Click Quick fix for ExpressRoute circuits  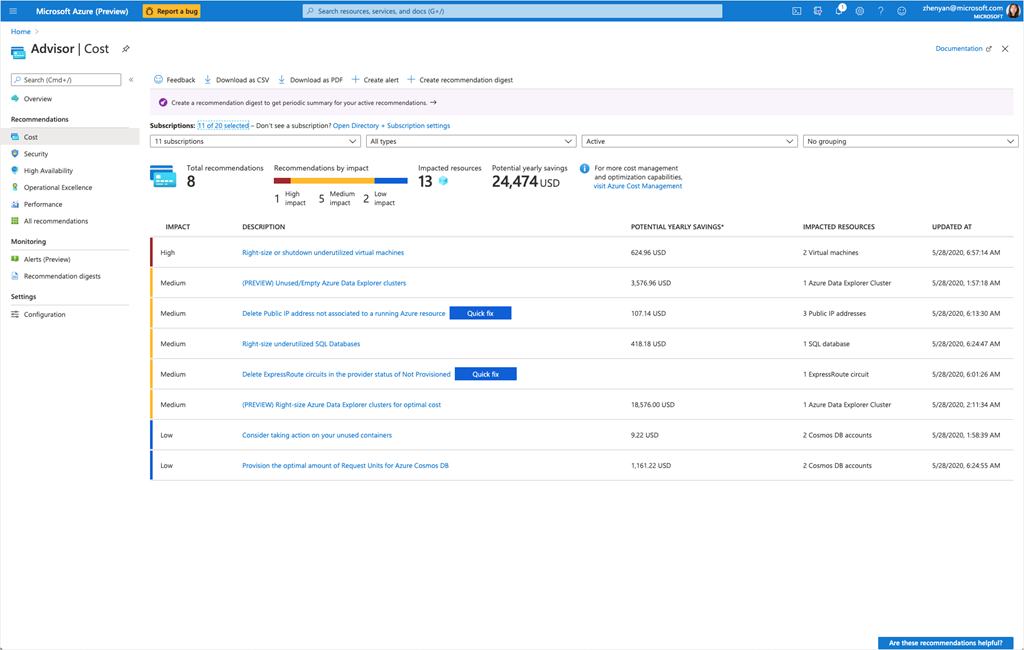click(x=486, y=374)
